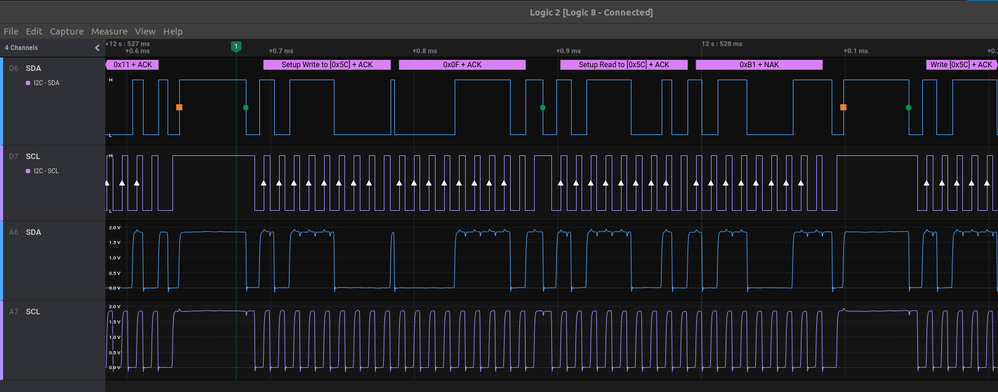The image size is (998, 392).
Task: Click the 'I2C - SDA' analyzer tag
Action: tap(46, 83)
